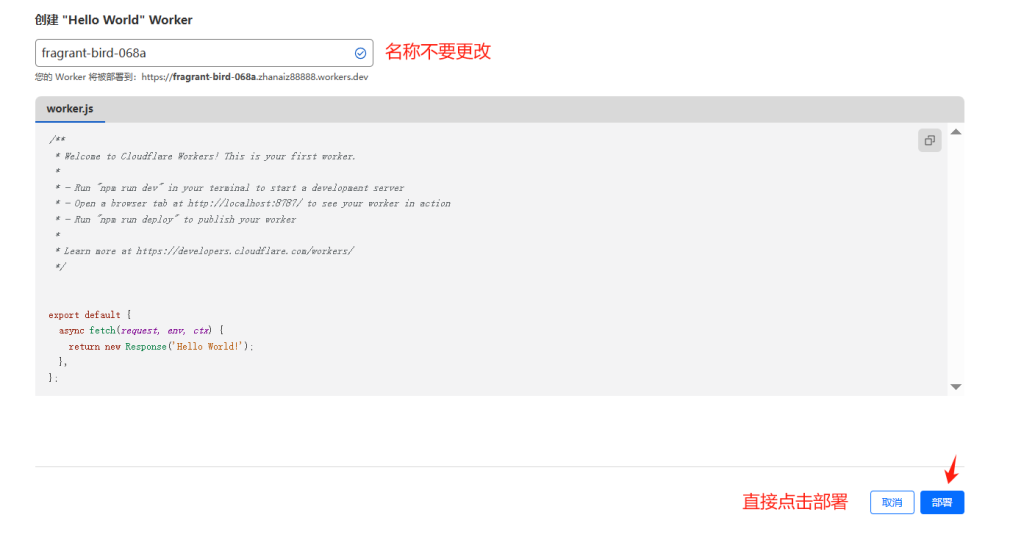1024x534 pixels.
Task: Click the cancel button (取消)
Action: [891, 502]
